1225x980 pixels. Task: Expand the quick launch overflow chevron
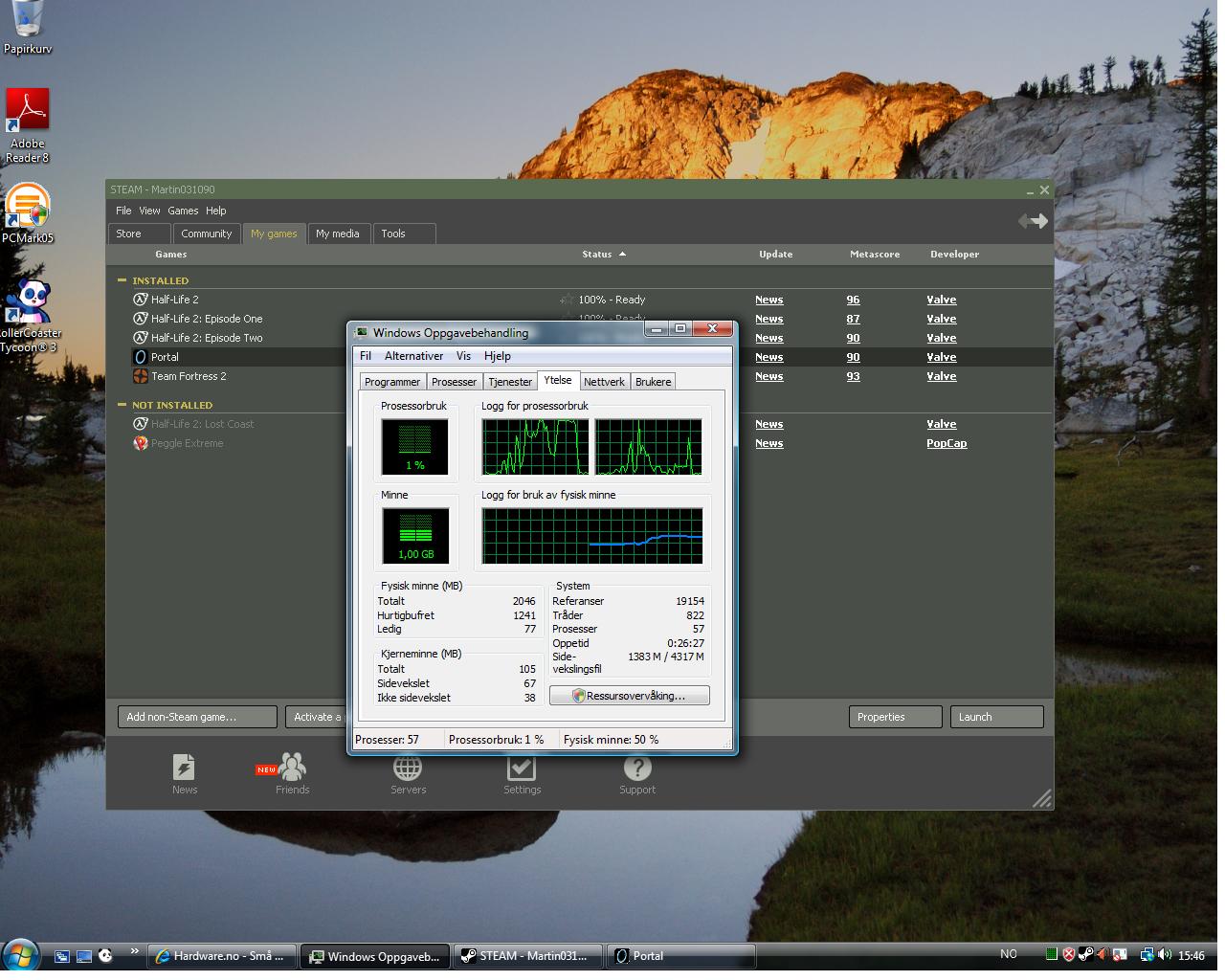[x=134, y=951]
